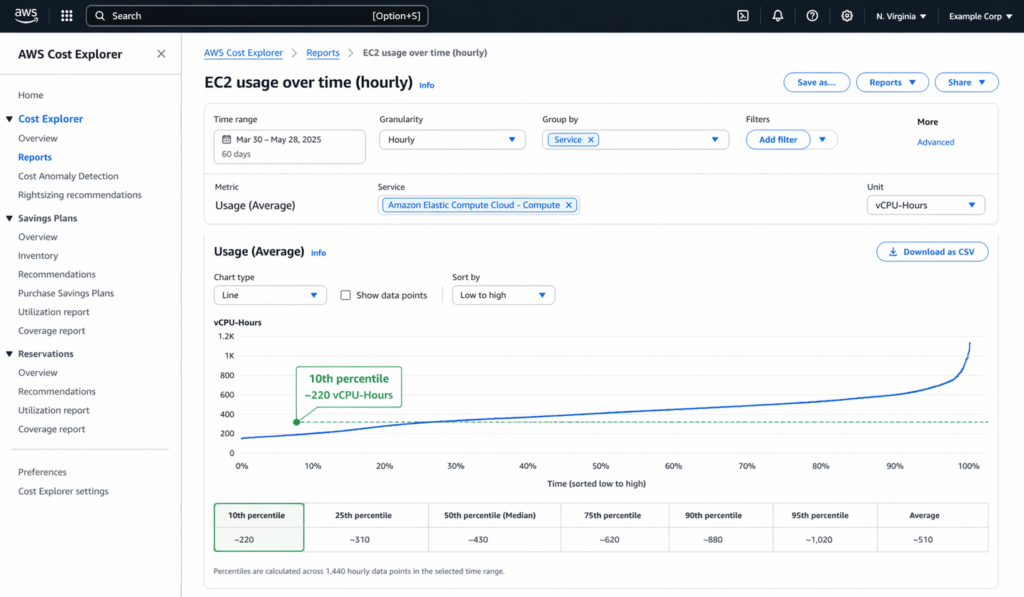The height and width of the screenshot is (597, 1024).
Task: Go to Cost Anomaly Detection
Action: 69,175
